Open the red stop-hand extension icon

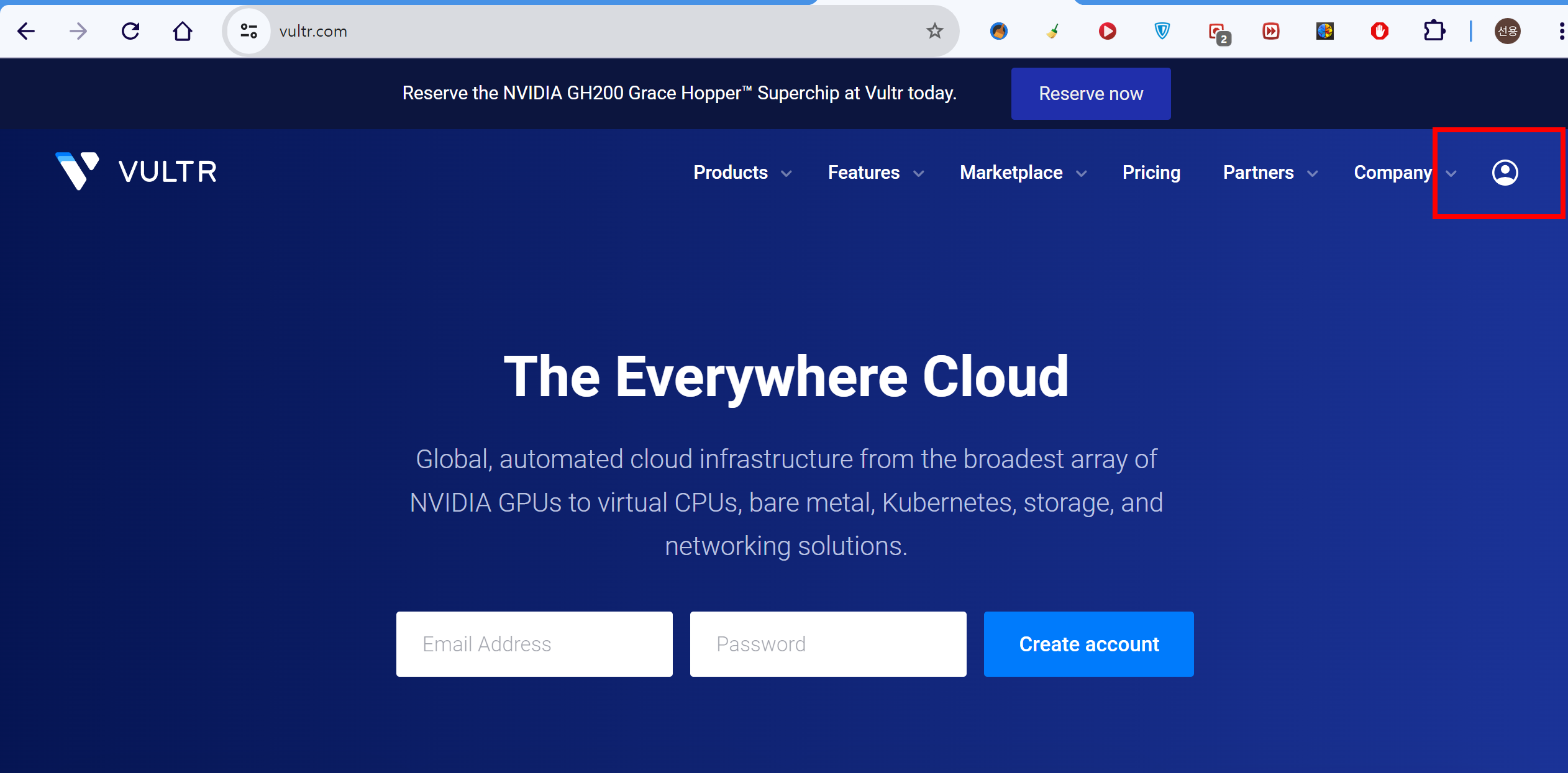(x=1379, y=31)
